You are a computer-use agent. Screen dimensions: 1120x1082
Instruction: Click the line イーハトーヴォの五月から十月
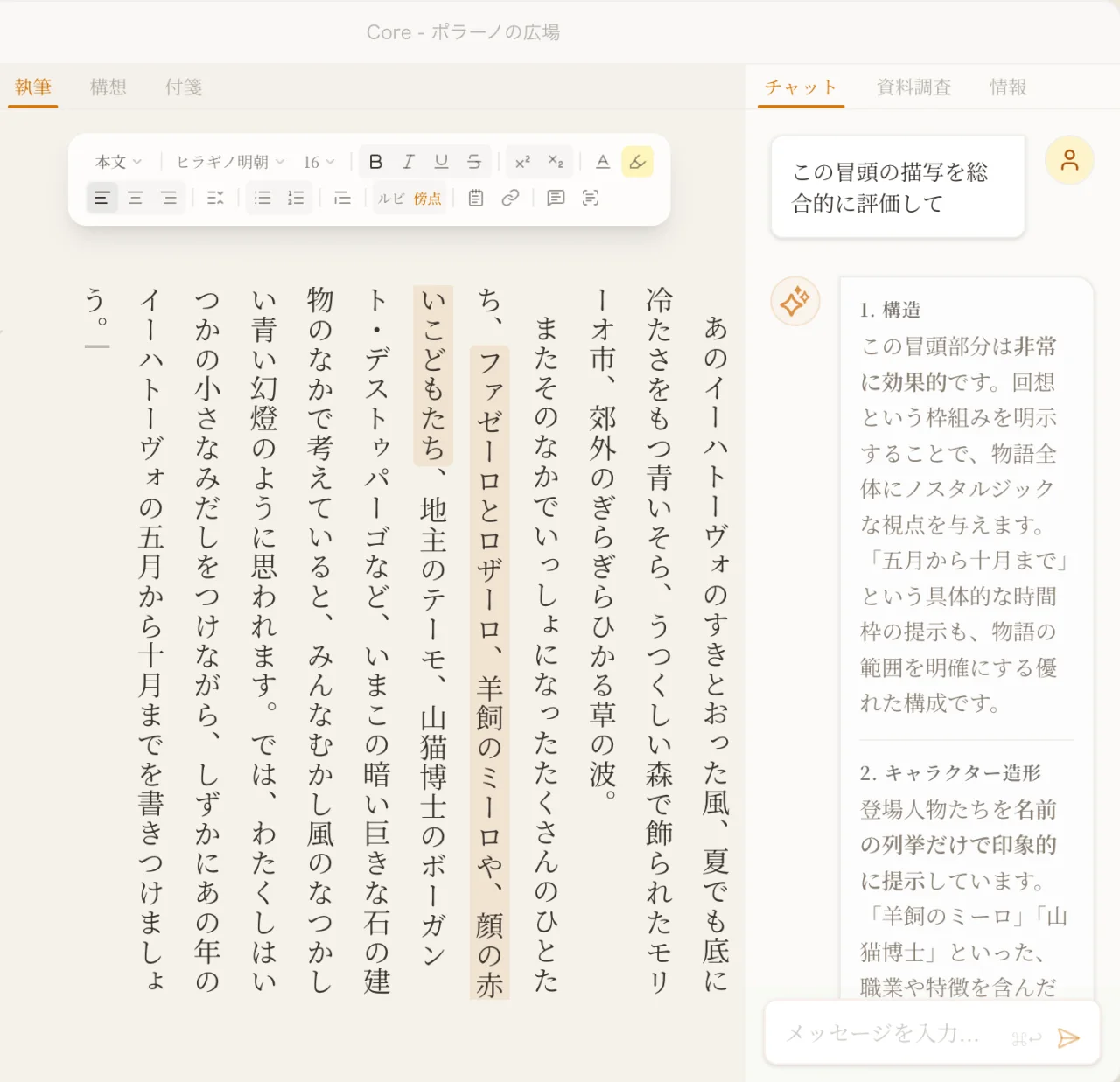pyautogui.click(x=151, y=639)
